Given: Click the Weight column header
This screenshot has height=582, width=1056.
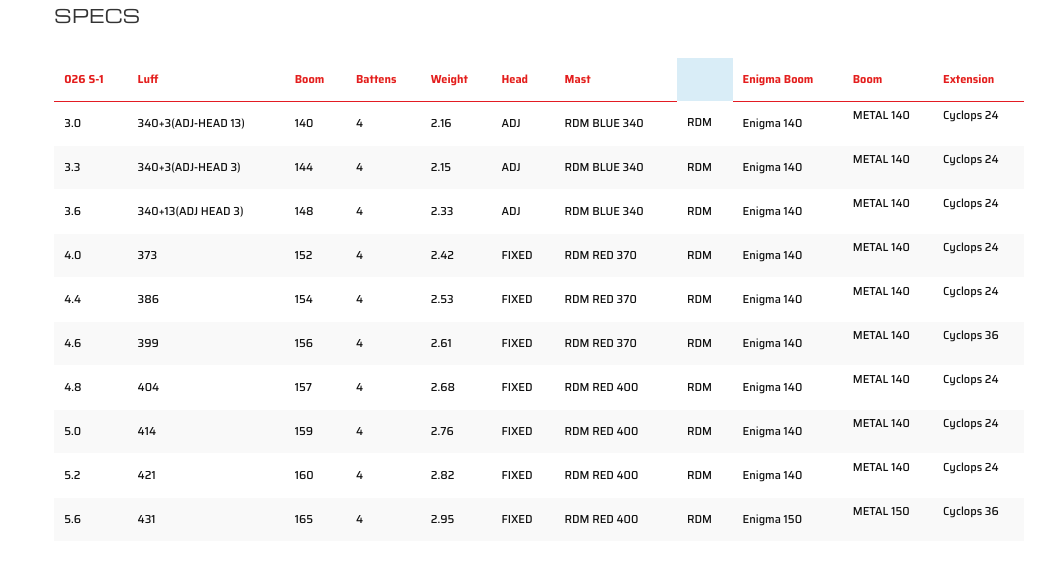Looking at the screenshot, I should pos(449,79).
